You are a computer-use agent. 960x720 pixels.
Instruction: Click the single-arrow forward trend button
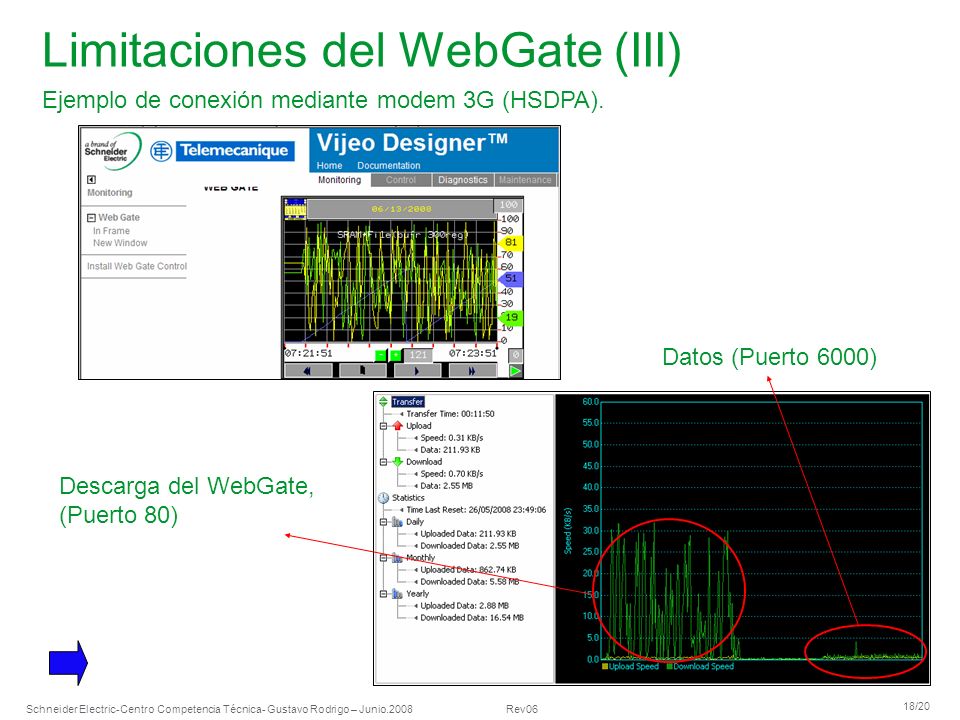(417, 370)
